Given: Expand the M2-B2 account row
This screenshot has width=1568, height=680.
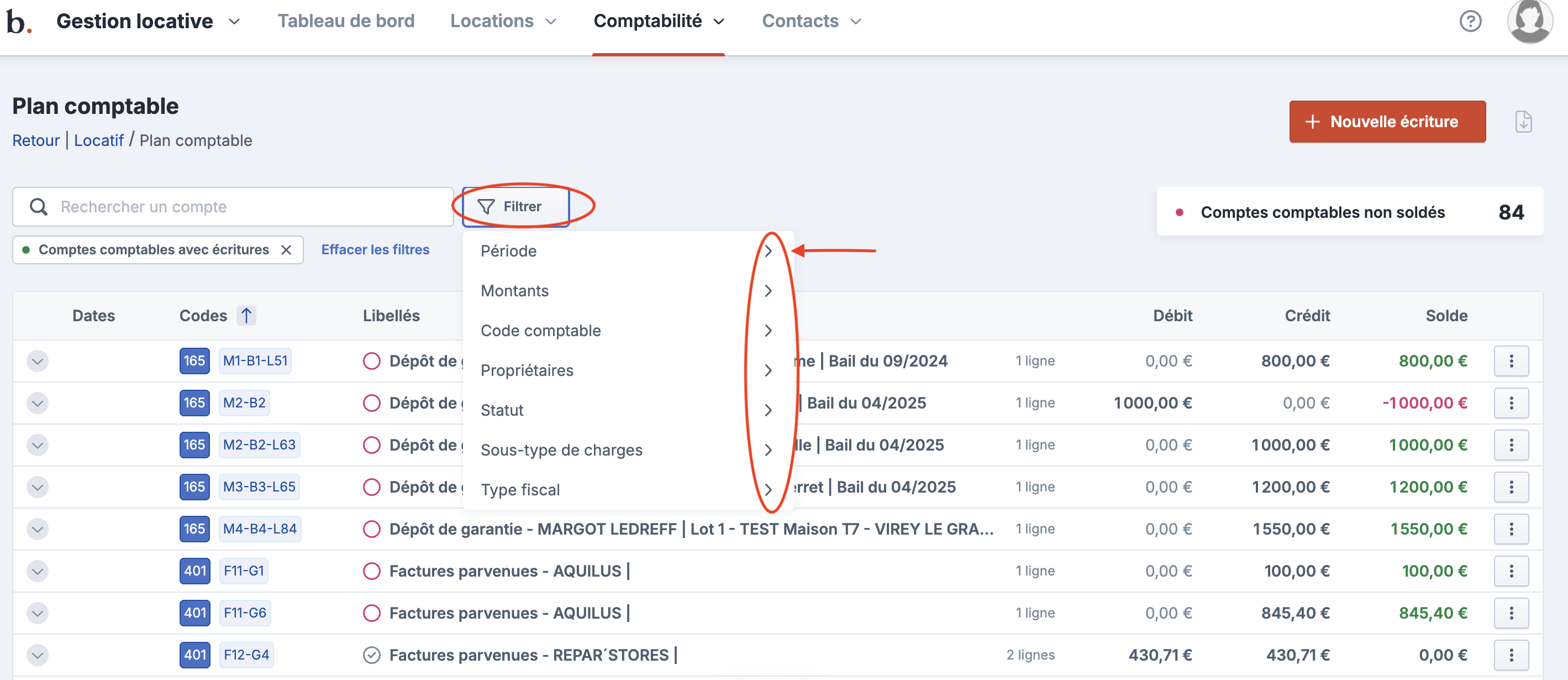Looking at the screenshot, I should click(x=37, y=404).
